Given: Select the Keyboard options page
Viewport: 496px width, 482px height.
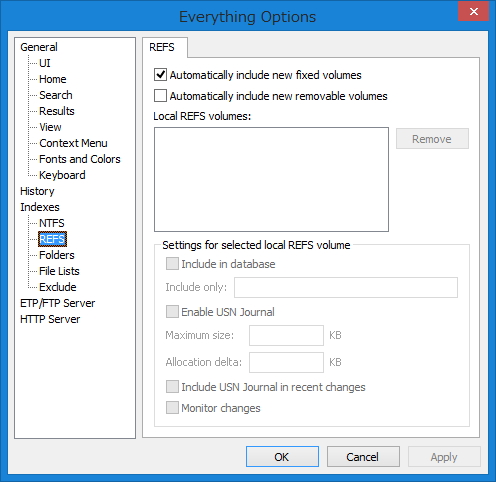Looking at the screenshot, I should pos(62,175).
